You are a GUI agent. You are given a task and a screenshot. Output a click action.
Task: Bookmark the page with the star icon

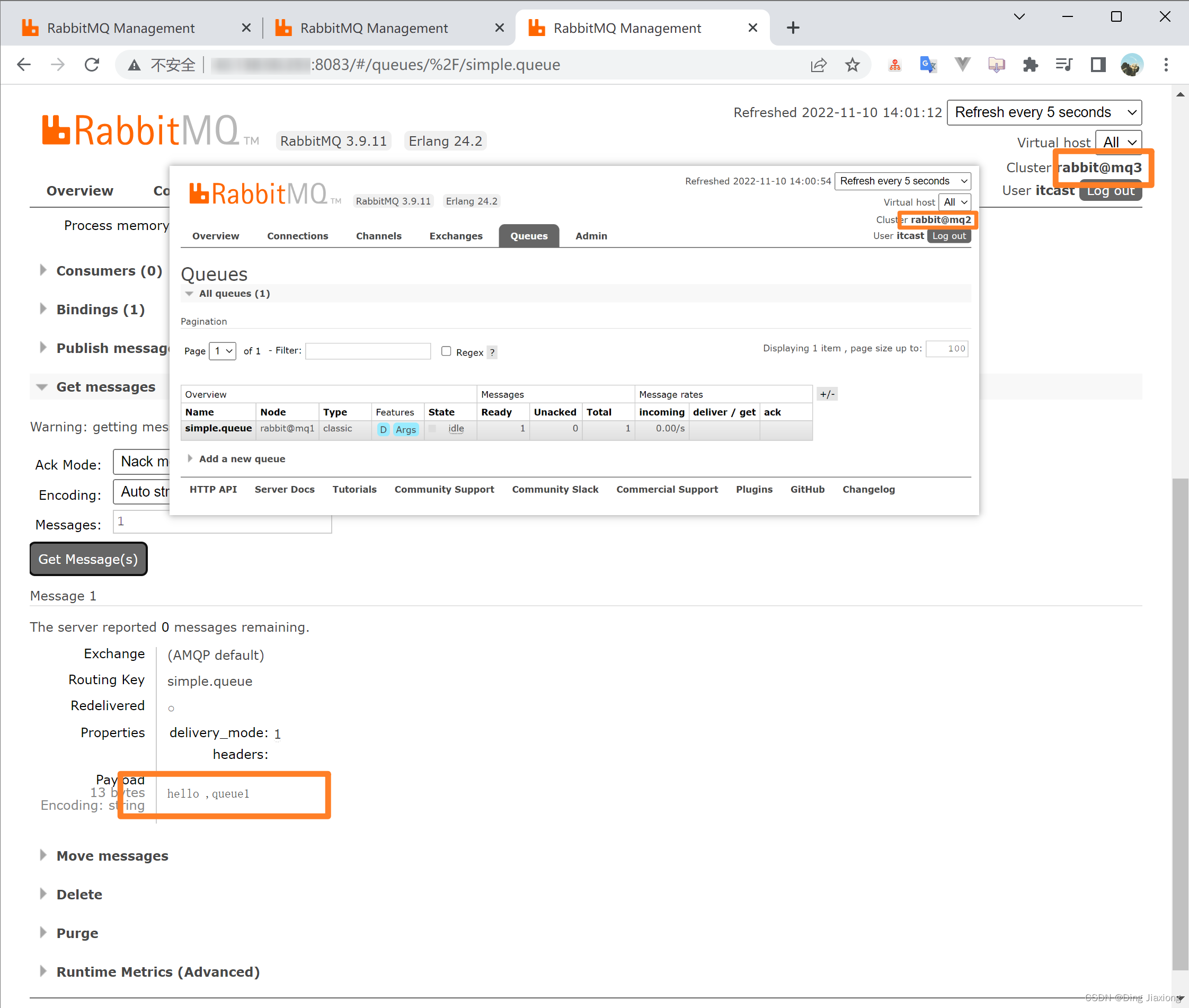point(853,65)
